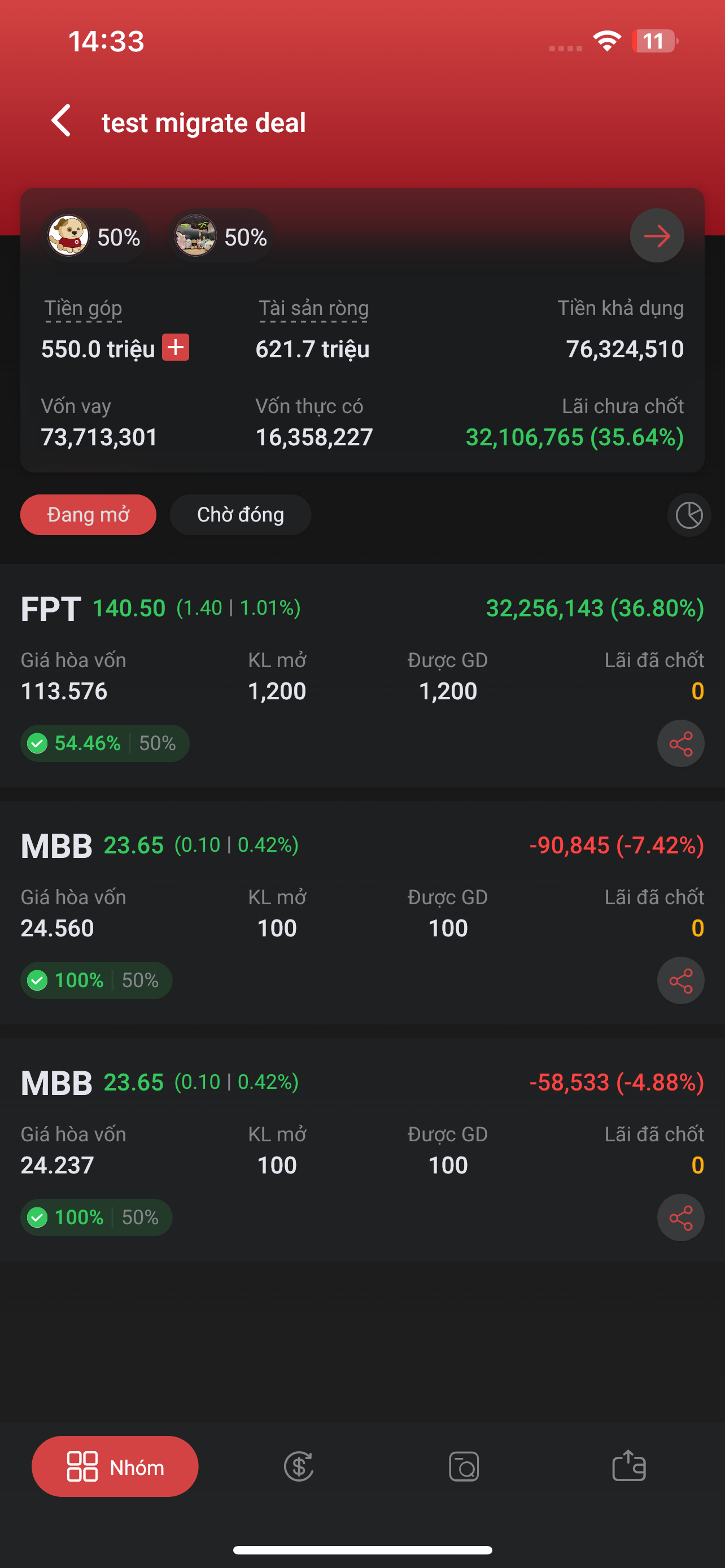Switch to the Chờ đóng tab
This screenshot has width=725, height=1568.
point(241,515)
